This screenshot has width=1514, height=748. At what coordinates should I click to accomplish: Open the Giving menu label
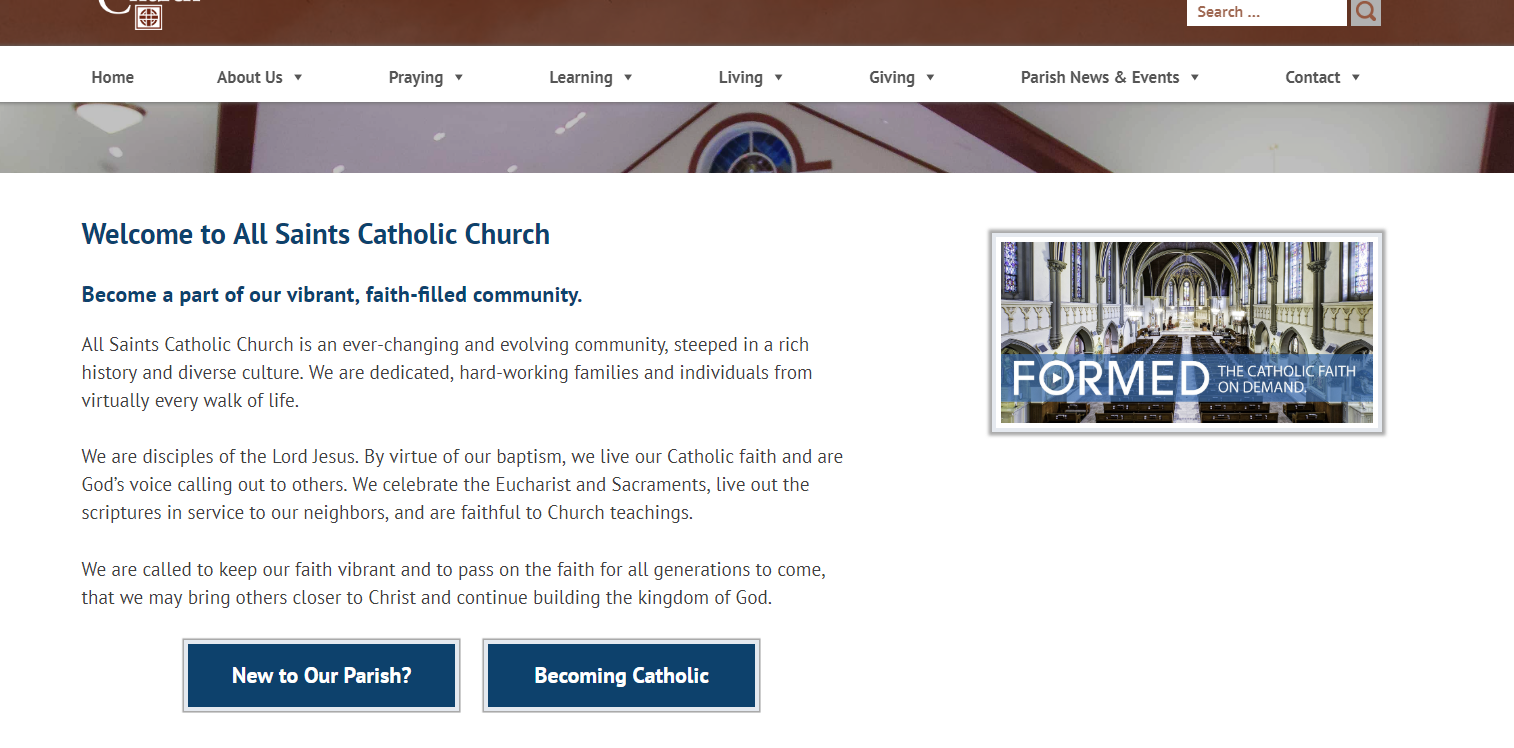pyautogui.click(x=891, y=77)
